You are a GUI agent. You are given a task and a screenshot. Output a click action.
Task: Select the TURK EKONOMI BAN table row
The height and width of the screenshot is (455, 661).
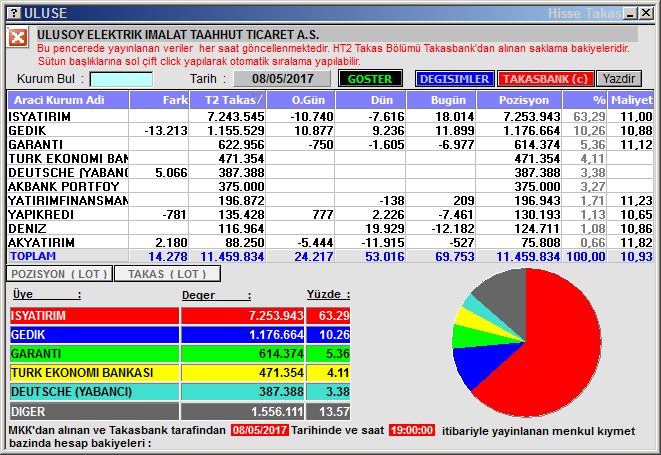coord(330,159)
